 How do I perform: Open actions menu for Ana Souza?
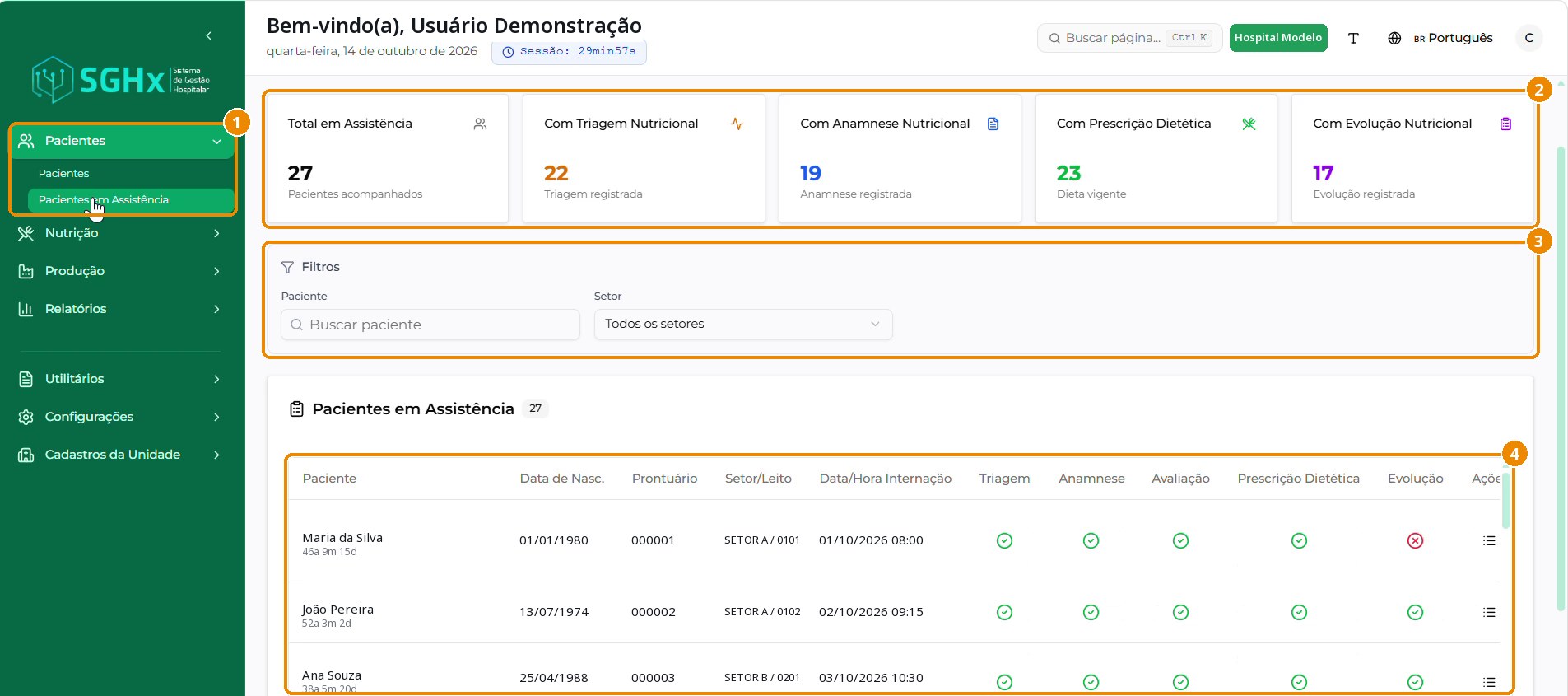[x=1489, y=682]
